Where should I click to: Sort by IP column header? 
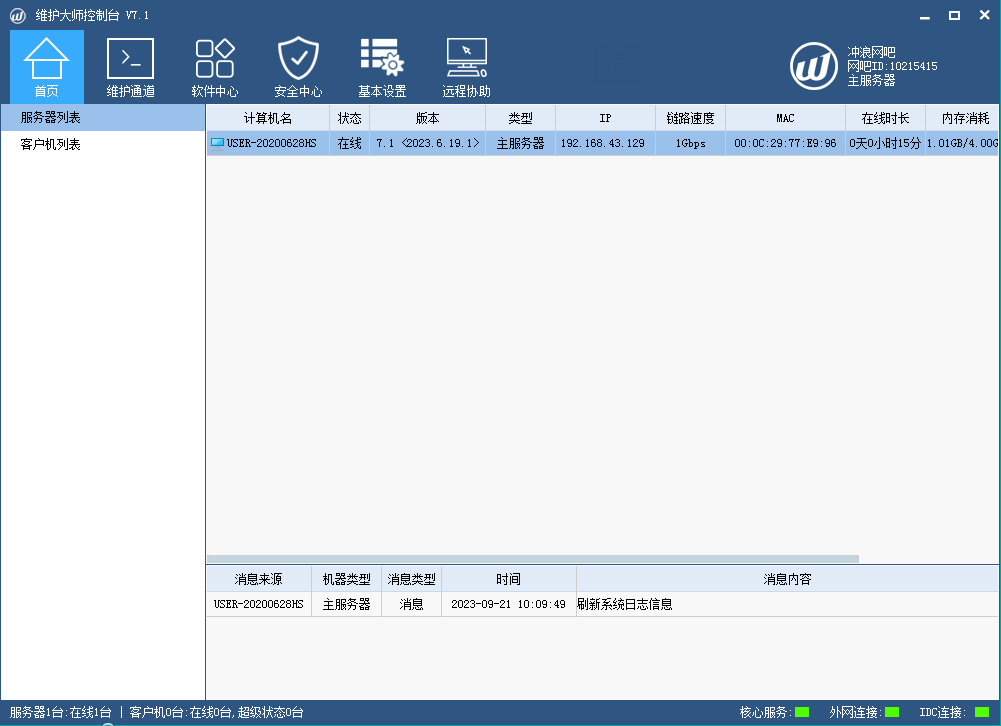[605, 118]
